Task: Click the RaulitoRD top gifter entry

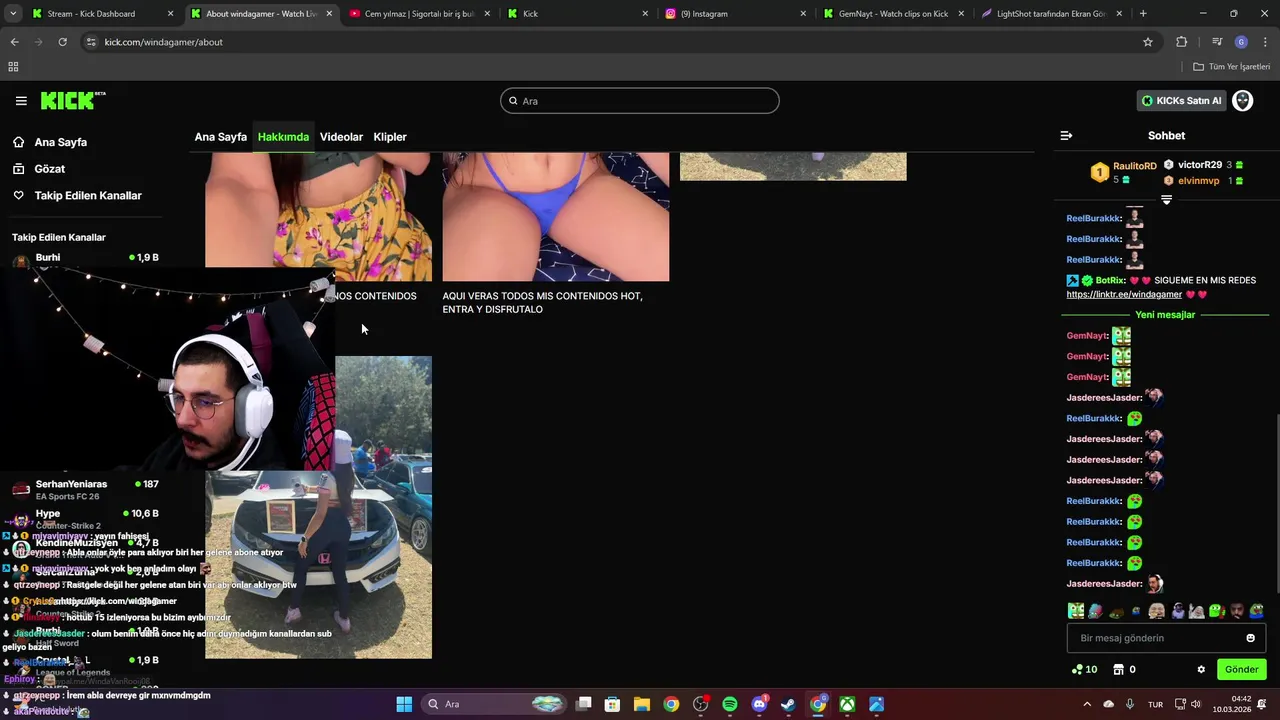Action: (x=1124, y=172)
